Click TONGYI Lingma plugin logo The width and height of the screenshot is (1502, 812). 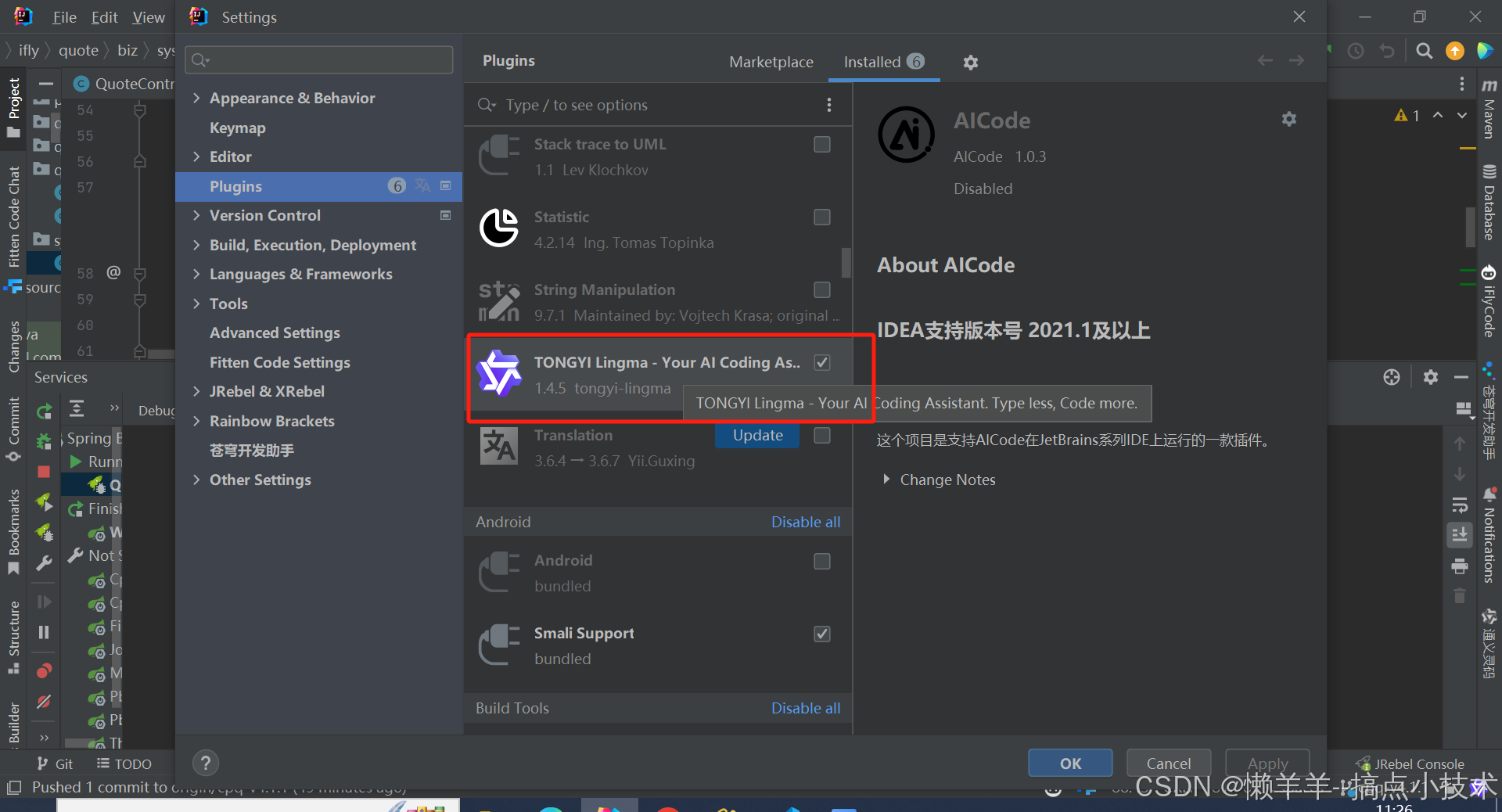(x=499, y=373)
